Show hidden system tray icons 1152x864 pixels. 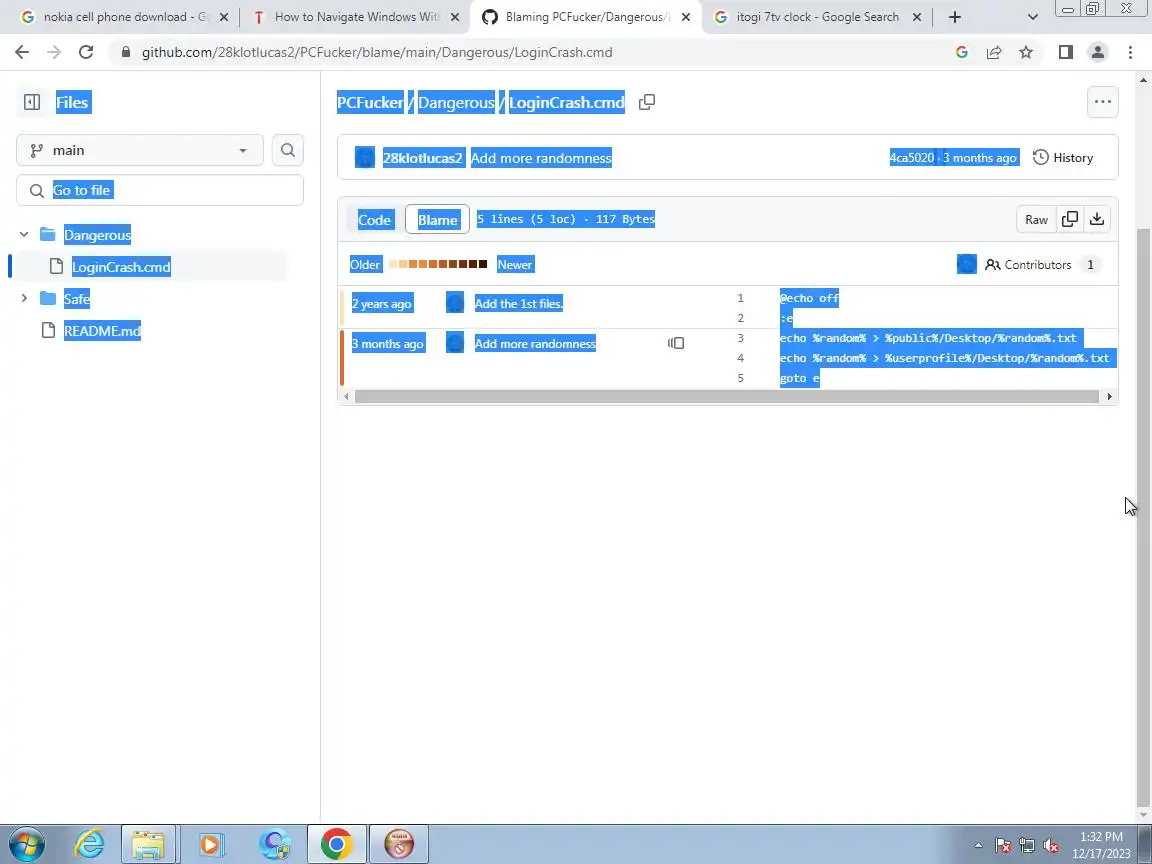point(978,846)
